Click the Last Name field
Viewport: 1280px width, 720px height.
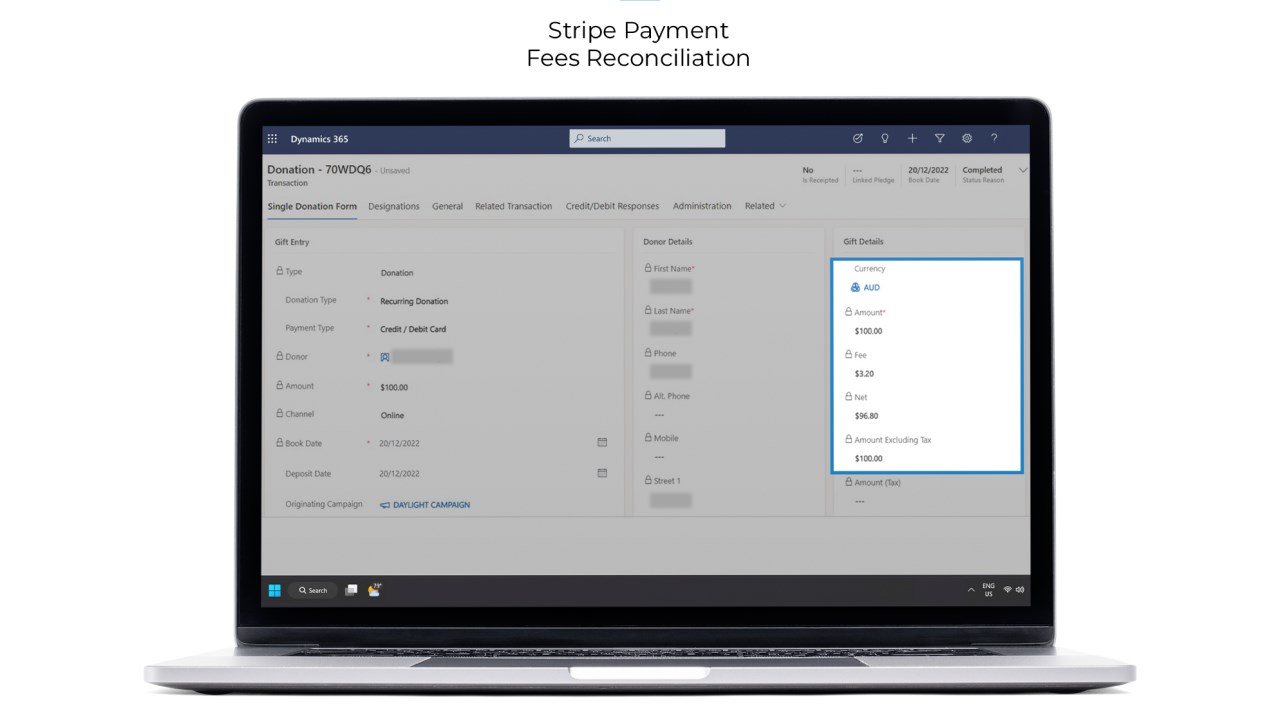click(x=670, y=328)
